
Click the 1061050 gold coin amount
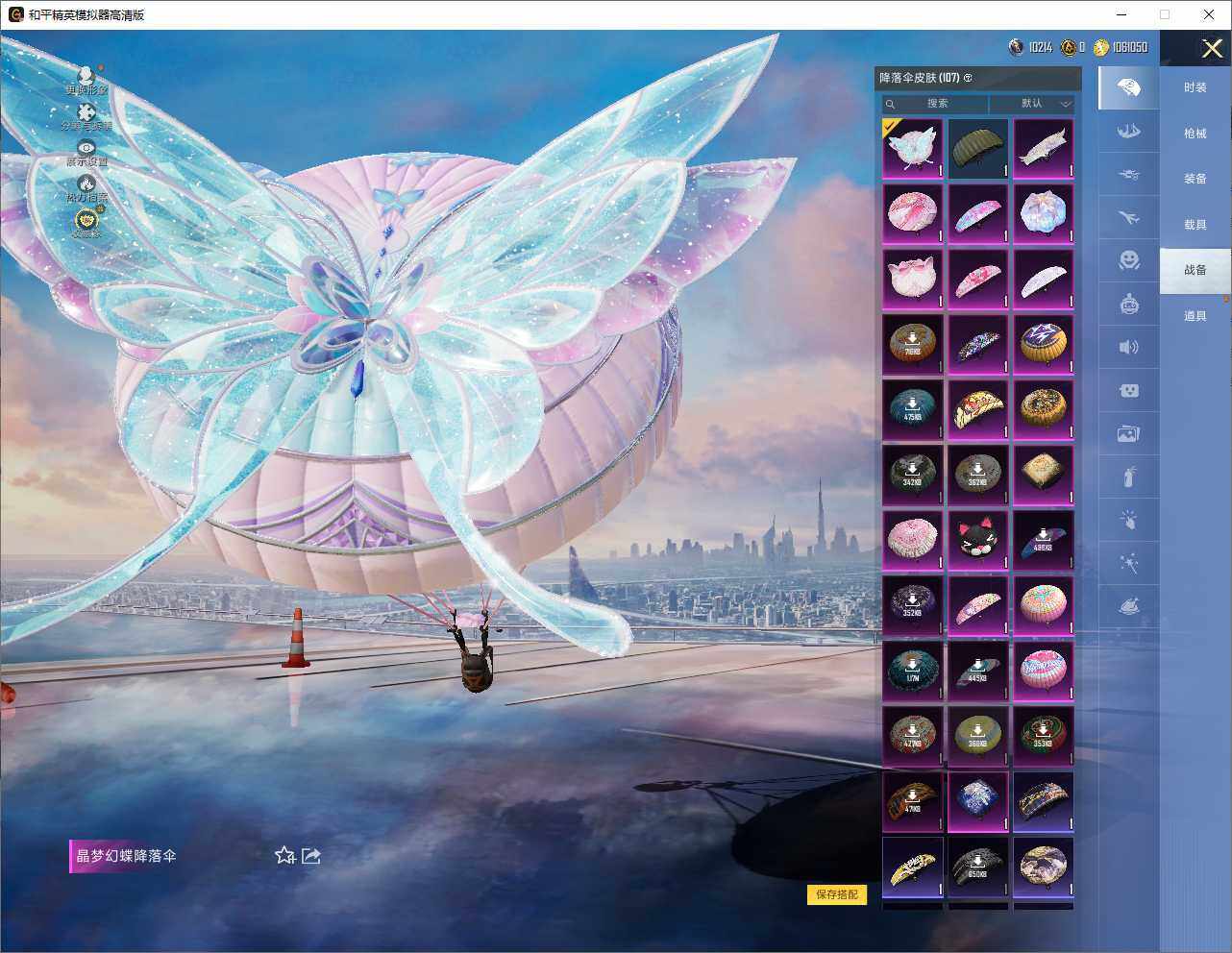(x=1130, y=47)
